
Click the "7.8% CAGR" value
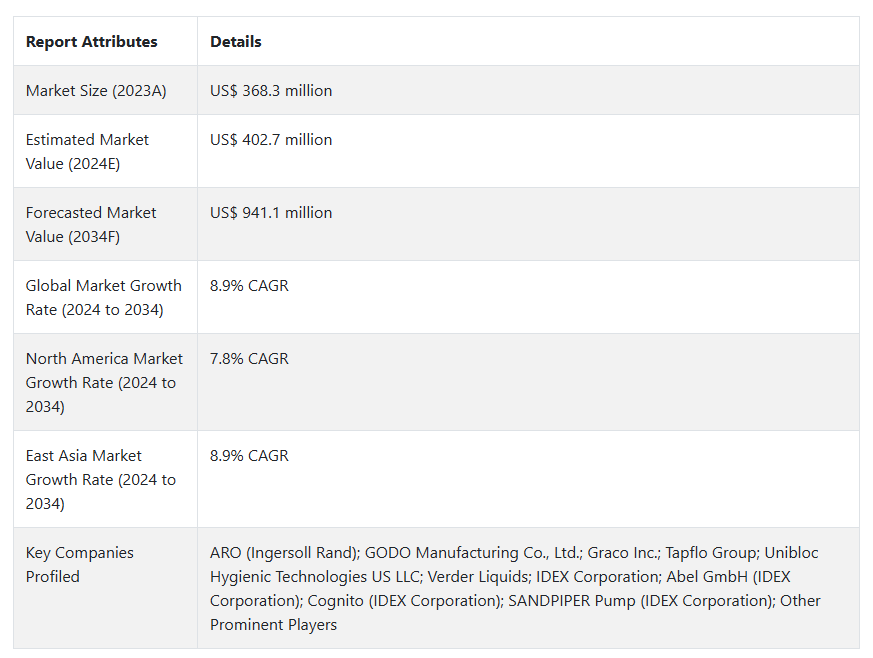(x=249, y=359)
